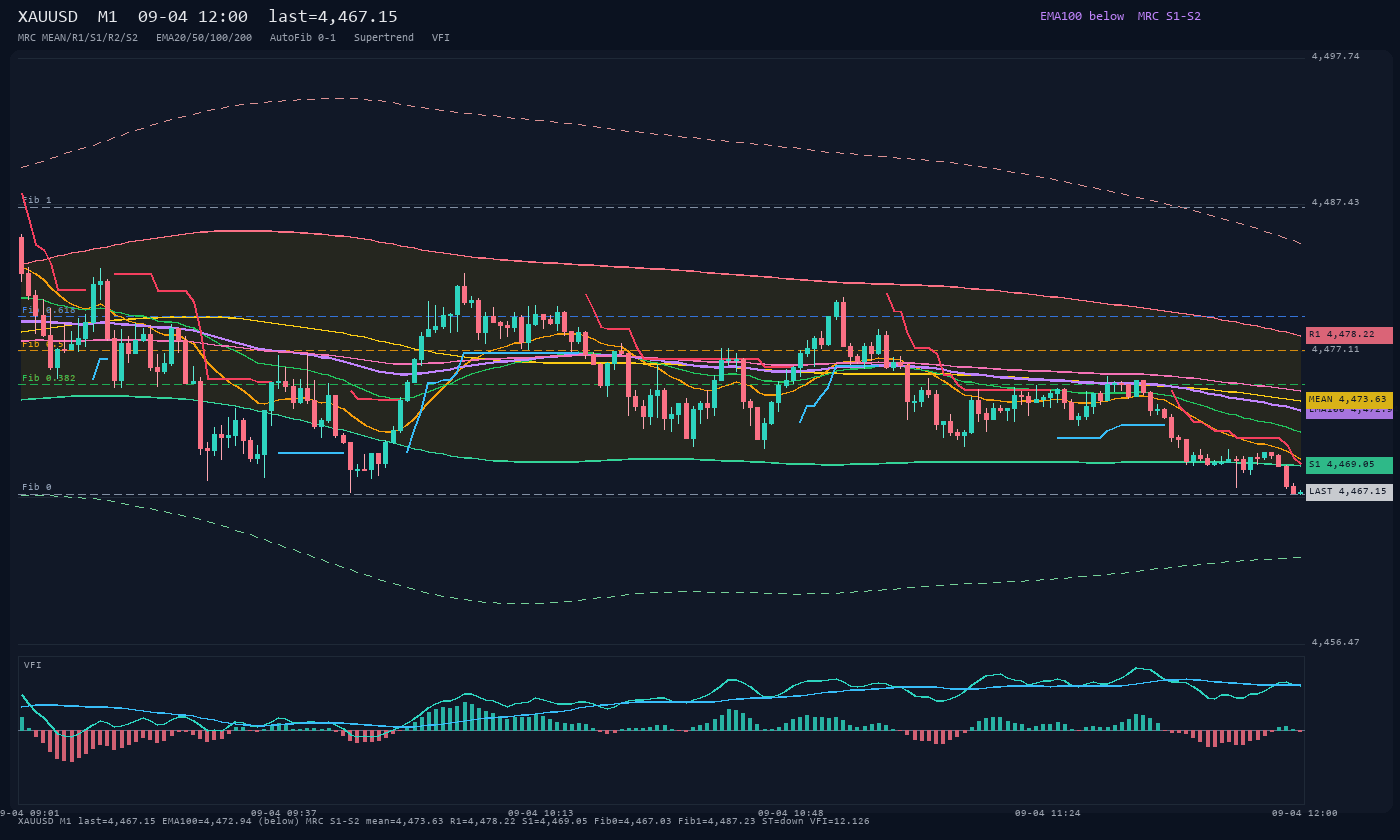Click the '09-04 10:13' time axis label

coord(541,813)
